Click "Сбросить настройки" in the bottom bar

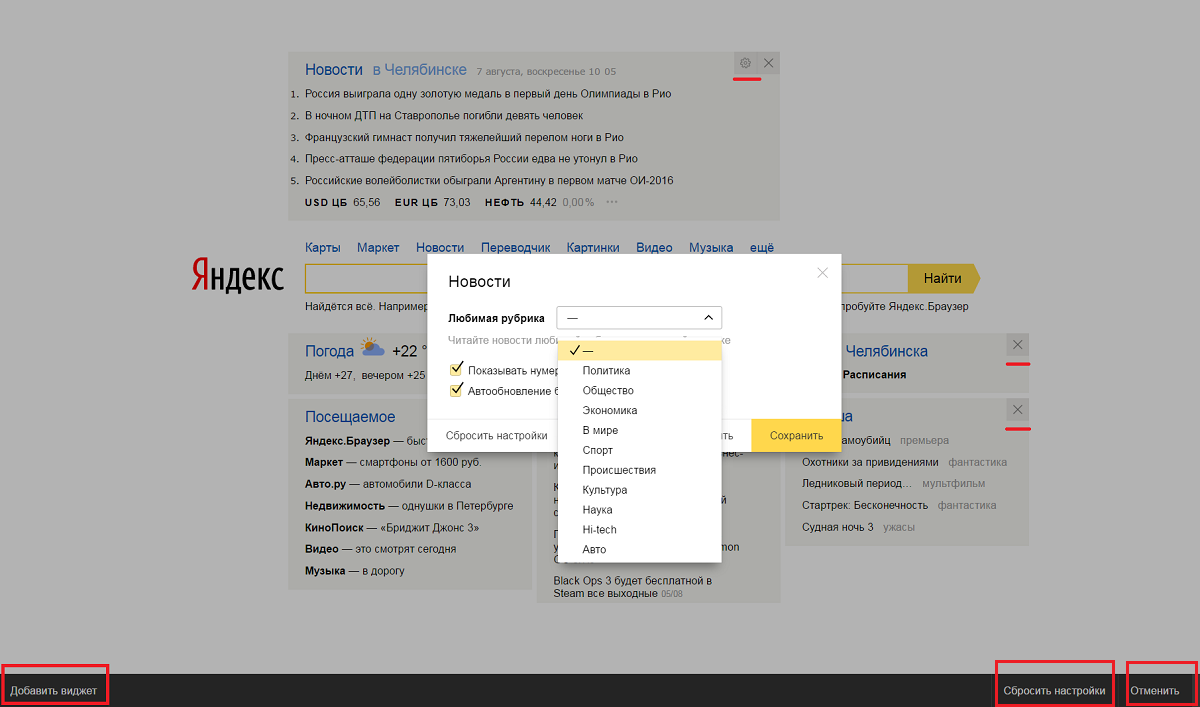pos(1054,691)
